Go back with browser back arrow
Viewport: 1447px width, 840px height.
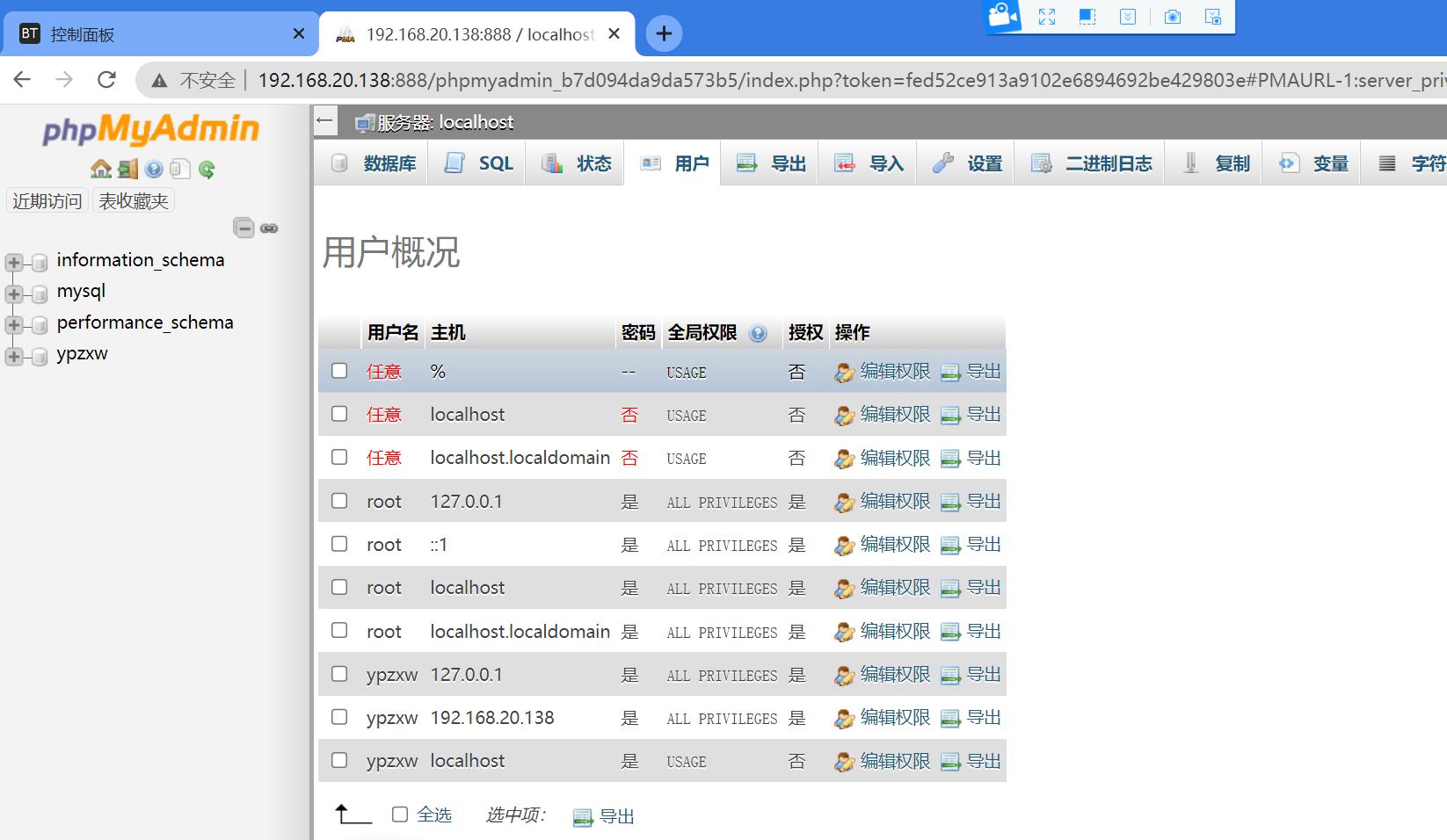(x=22, y=80)
